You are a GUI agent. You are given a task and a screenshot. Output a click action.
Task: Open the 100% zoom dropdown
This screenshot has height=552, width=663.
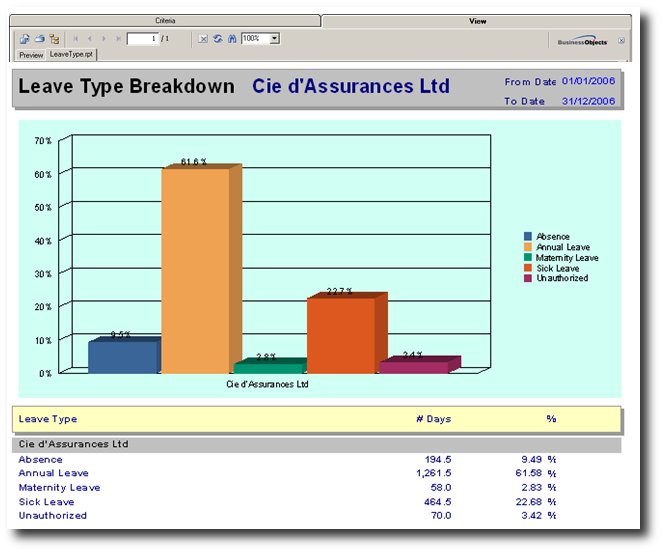[274, 39]
